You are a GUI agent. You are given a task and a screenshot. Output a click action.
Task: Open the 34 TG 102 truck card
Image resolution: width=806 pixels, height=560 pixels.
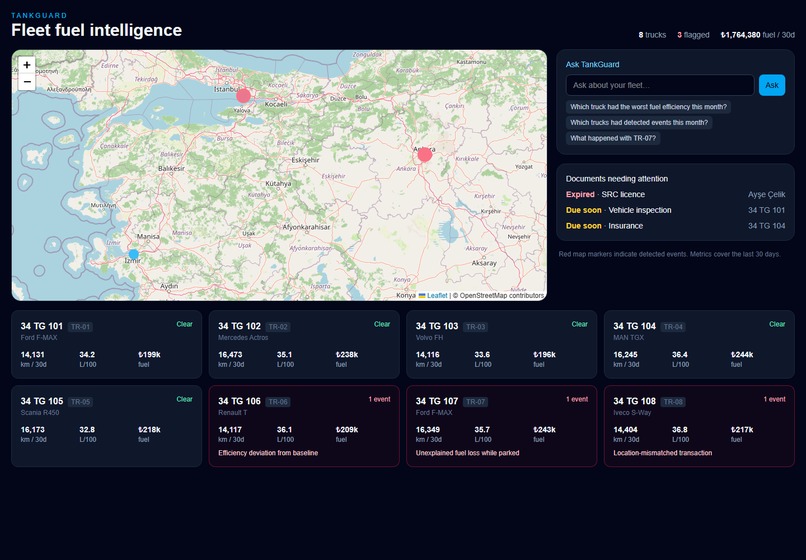tap(304, 345)
